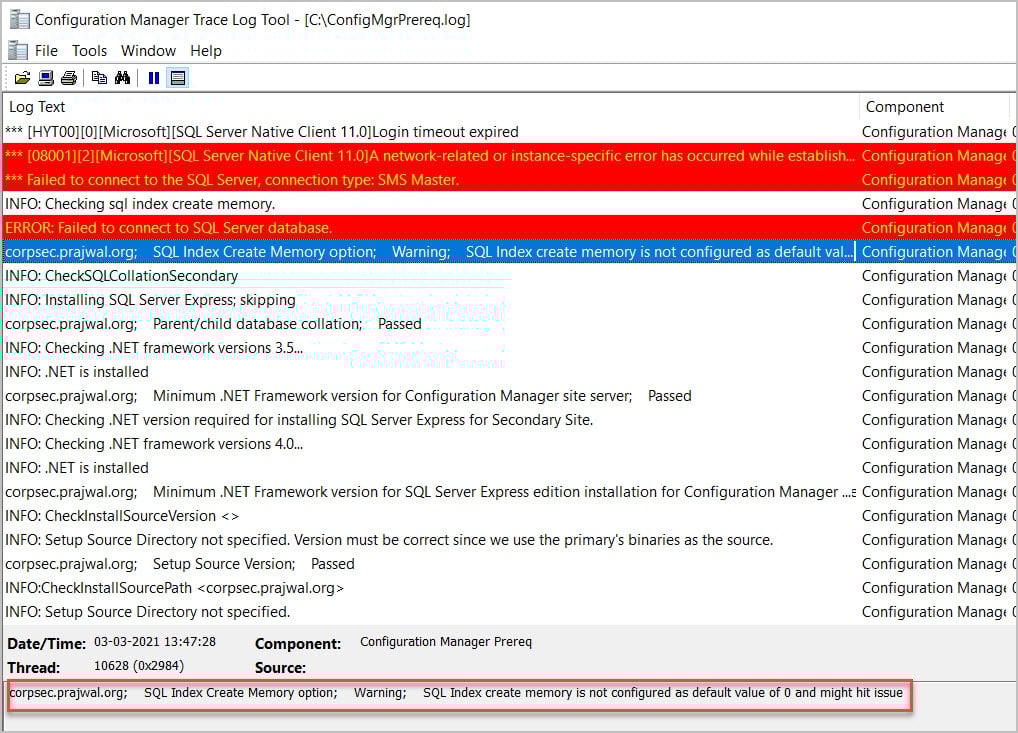This screenshot has width=1018, height=733.
Task: Select 'INFO: CheckSQLCollationSecondary' row
Action: 509,276
